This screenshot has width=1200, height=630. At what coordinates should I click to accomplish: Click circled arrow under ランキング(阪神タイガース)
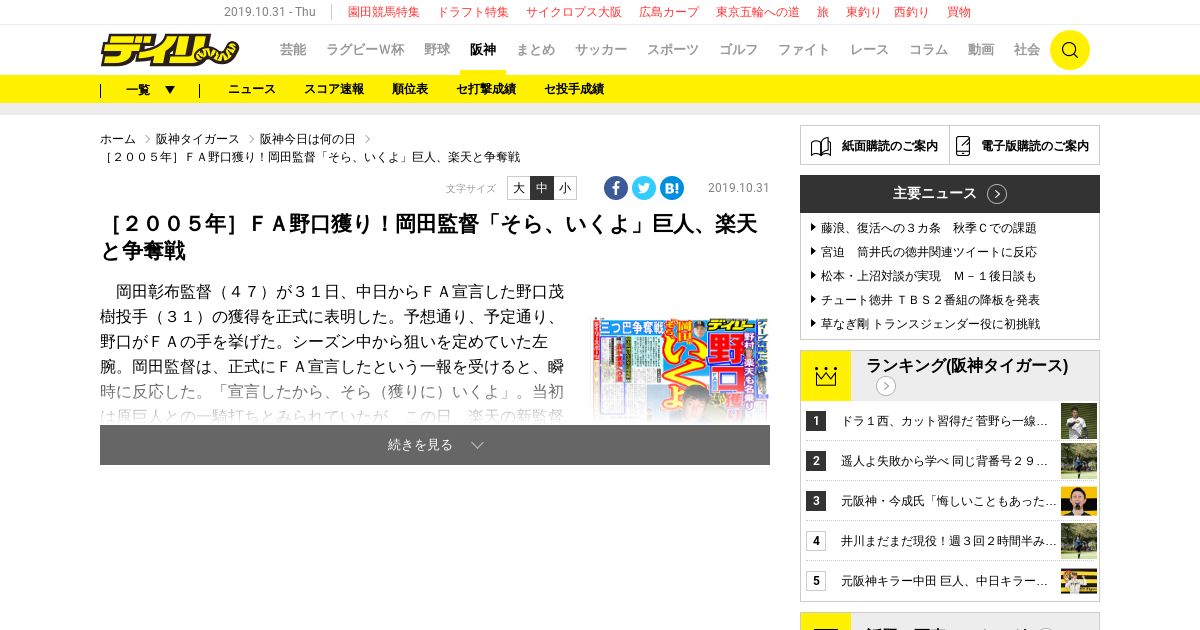point(886,386)
